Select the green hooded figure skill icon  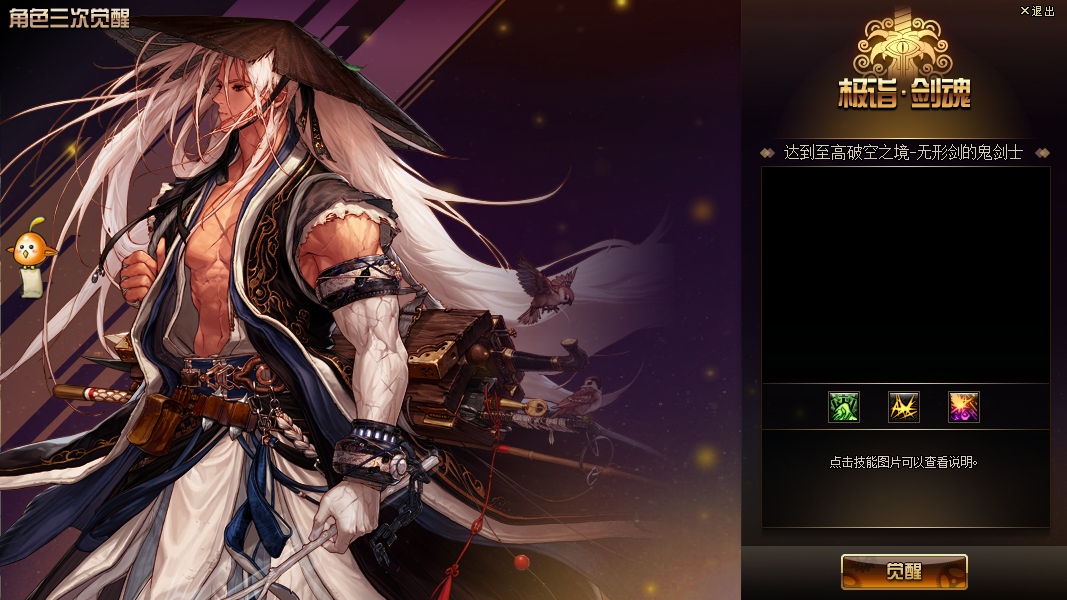tap(844, 407)
